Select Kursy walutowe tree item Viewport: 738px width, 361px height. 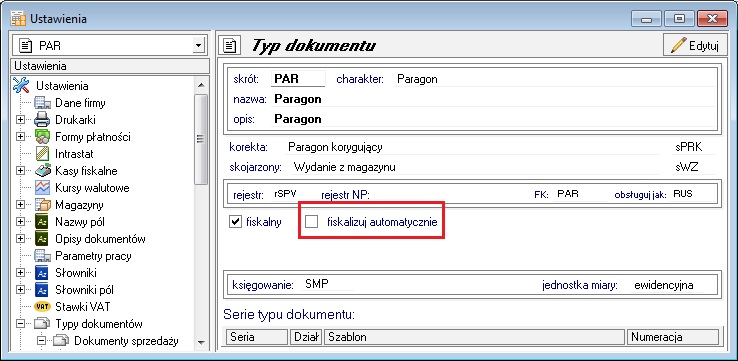pos(92,188)
